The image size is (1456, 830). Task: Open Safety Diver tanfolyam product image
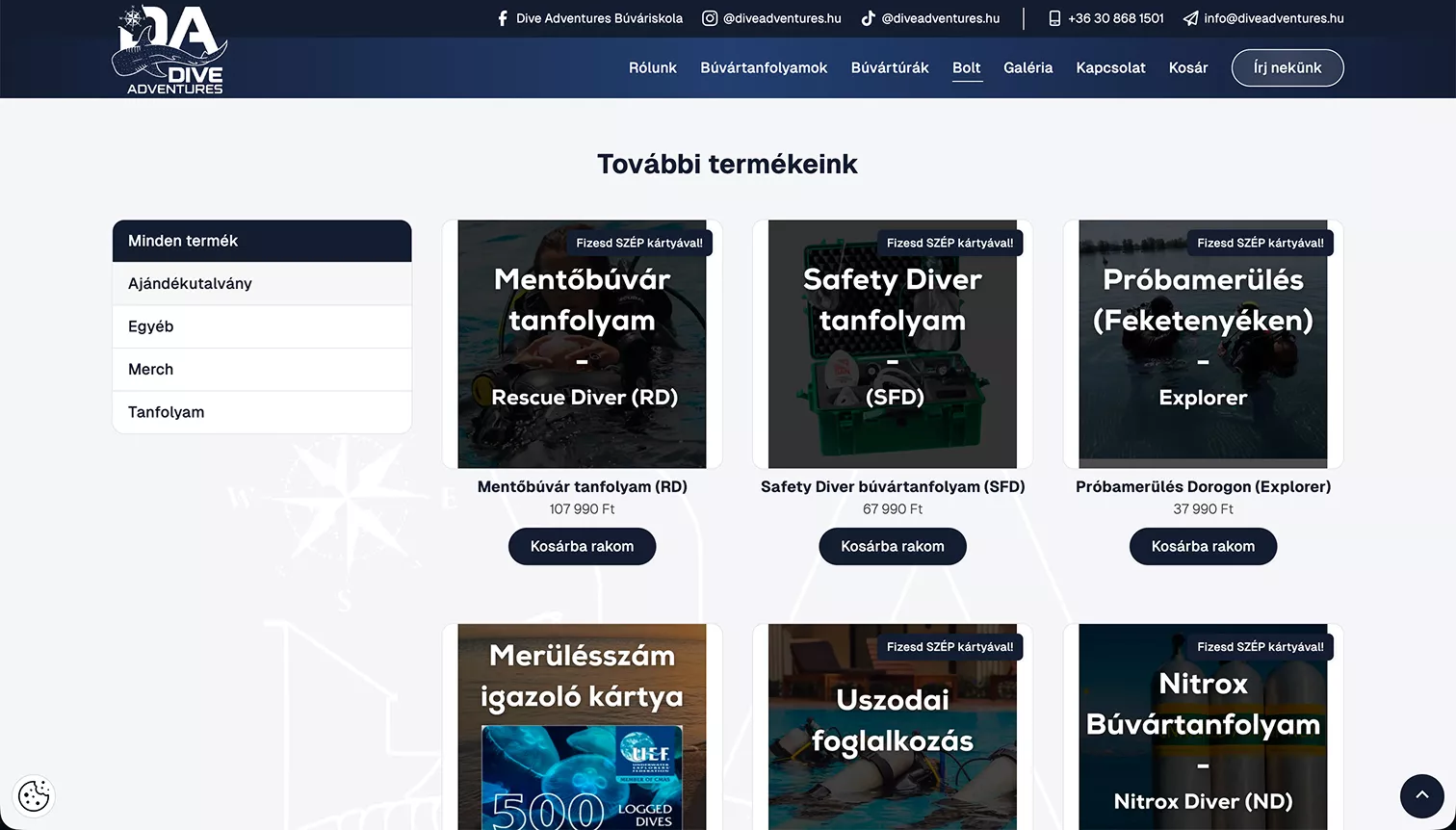(893, 344)
